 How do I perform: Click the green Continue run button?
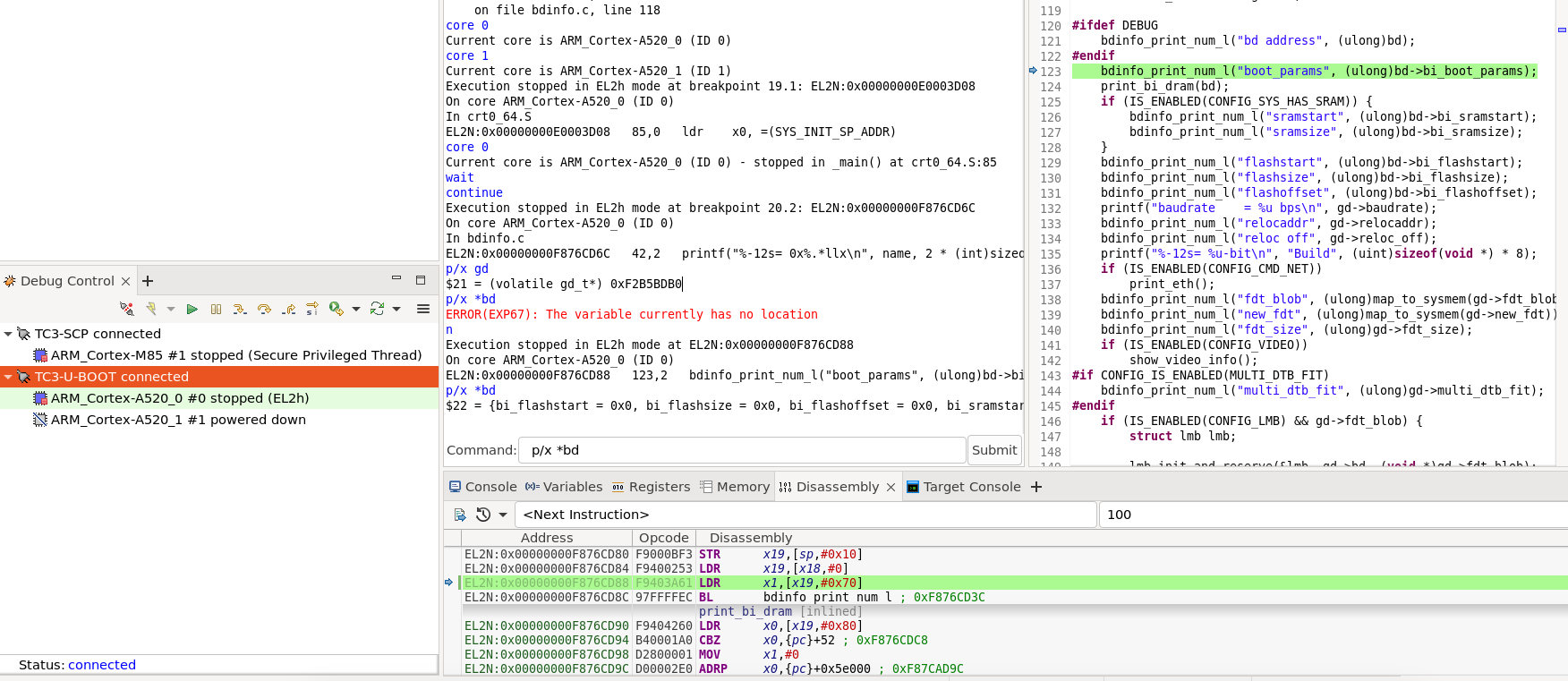point(192,310)
